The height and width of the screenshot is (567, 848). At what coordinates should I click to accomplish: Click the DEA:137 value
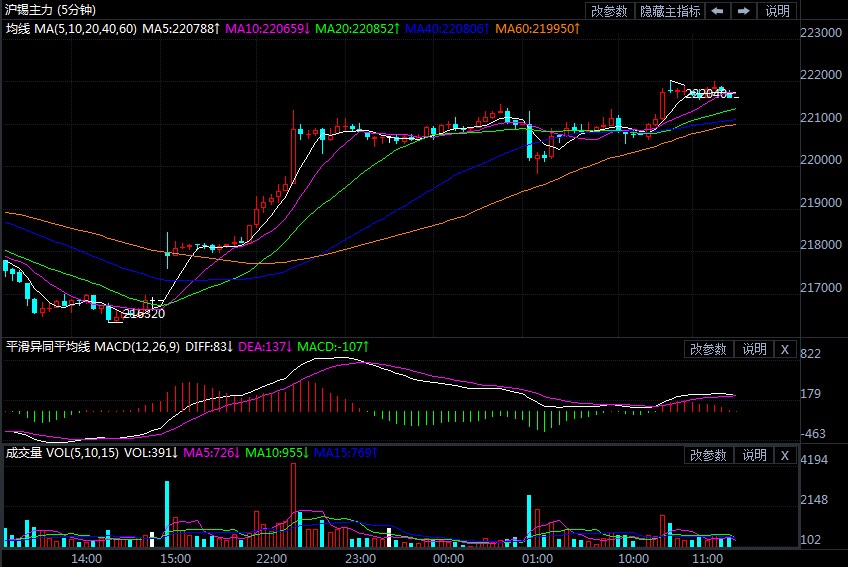(x=265, y=347)
